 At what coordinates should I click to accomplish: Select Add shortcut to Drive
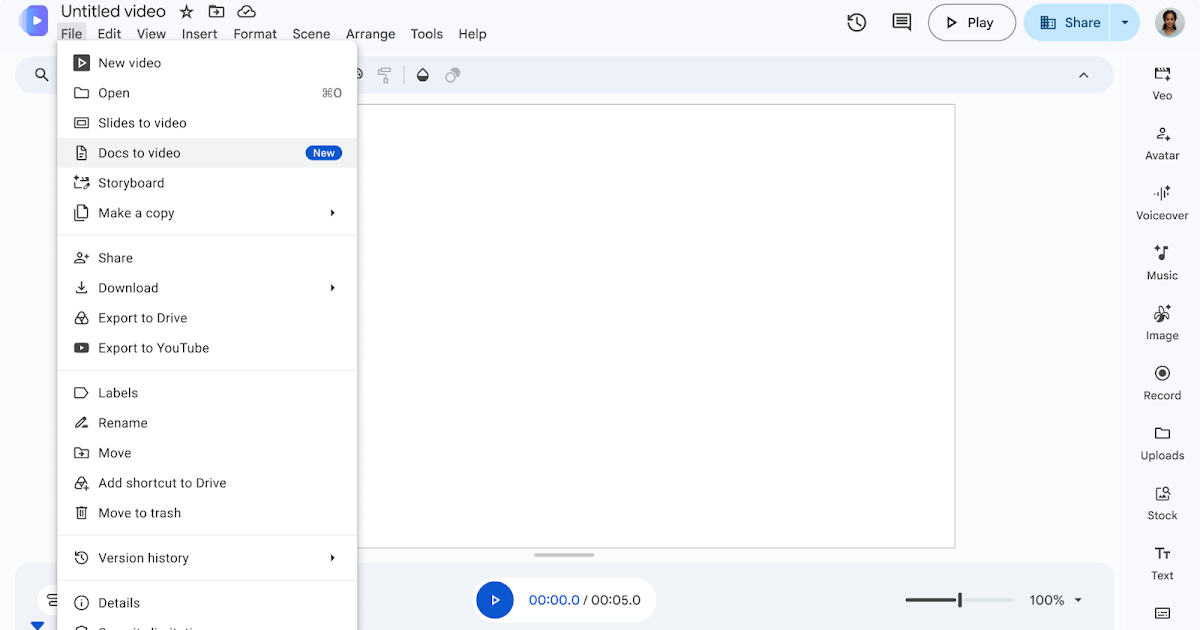(207, 483)
